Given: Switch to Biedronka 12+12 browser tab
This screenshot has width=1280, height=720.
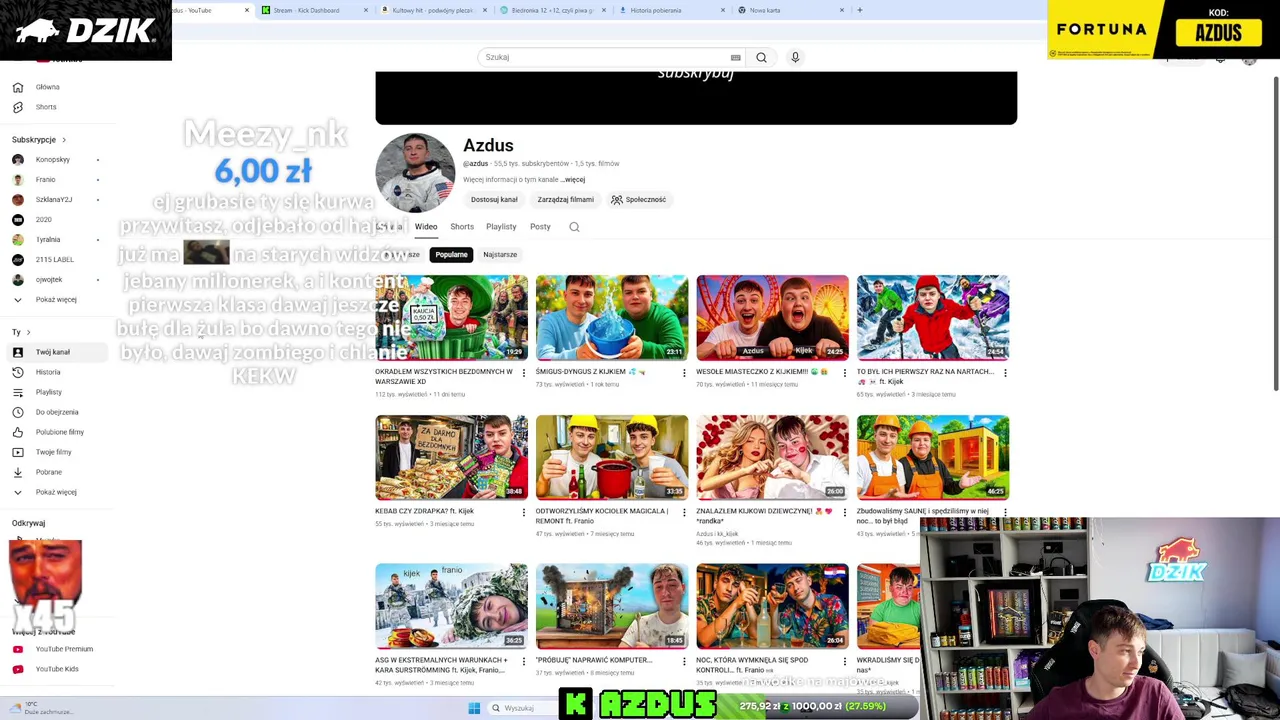Looking at the screenshot, I should (550, 10).
